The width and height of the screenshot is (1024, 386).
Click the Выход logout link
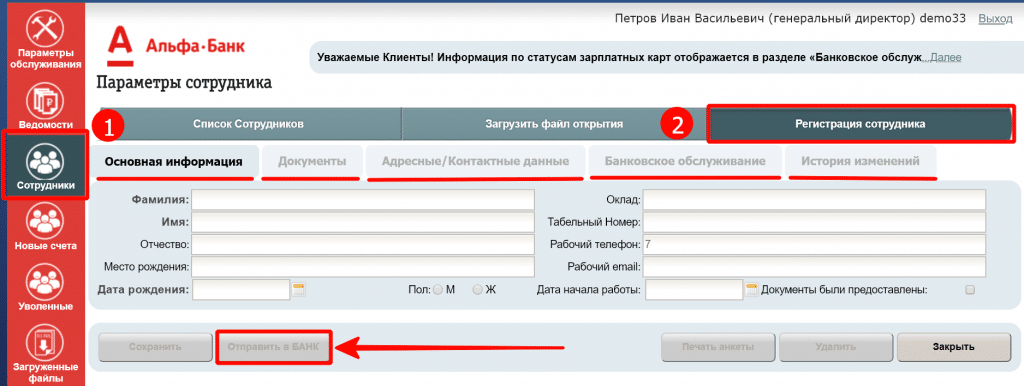point(995,19)
